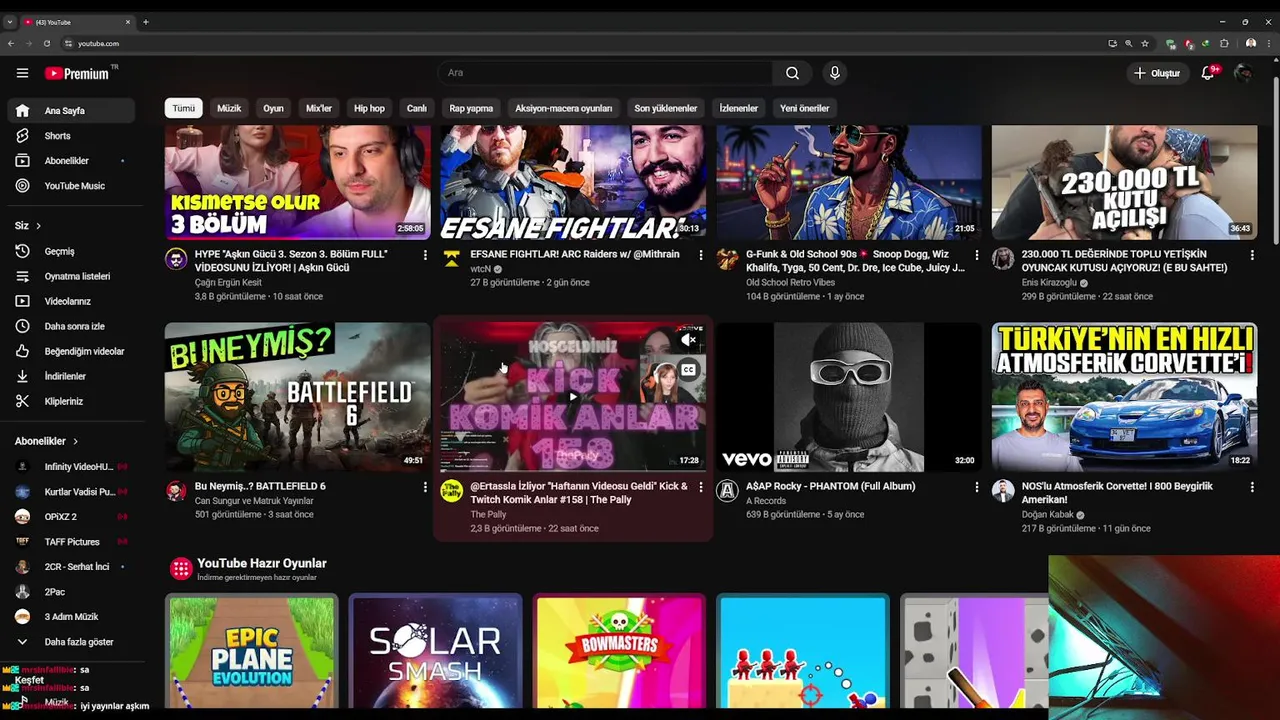Toggle captions on Kick Komik Anlar preview
This screenshot has height=720, width=1280.
688,370
